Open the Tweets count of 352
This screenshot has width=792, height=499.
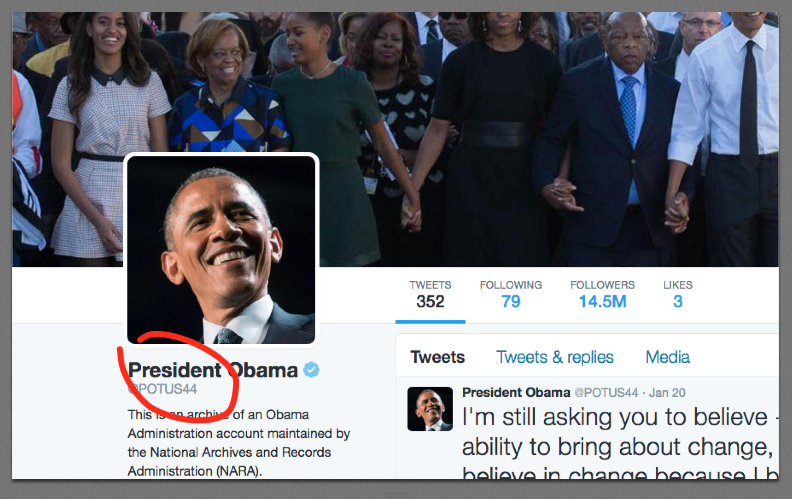pyautogui.click(x=430, y=294)
